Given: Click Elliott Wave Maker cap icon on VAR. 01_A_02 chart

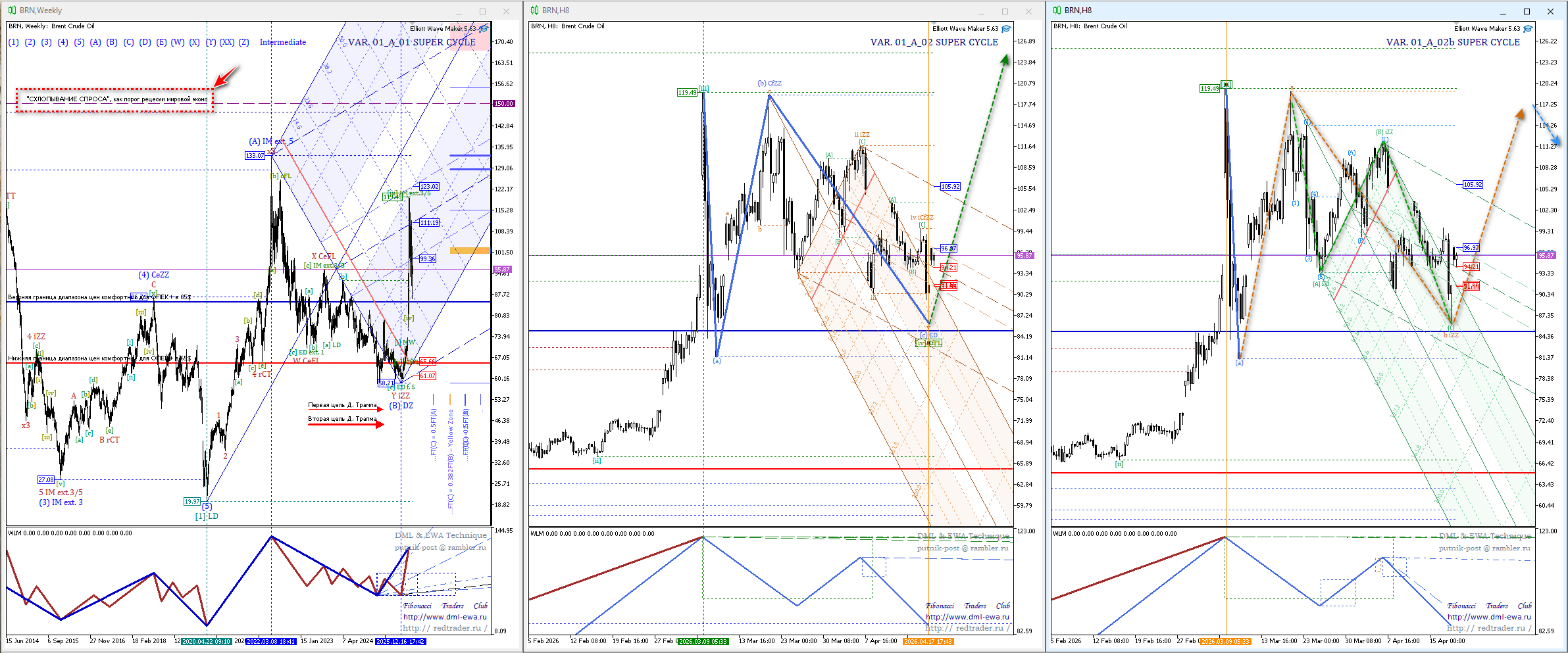Looking at the screenshot, I should tap(1006, 29).
